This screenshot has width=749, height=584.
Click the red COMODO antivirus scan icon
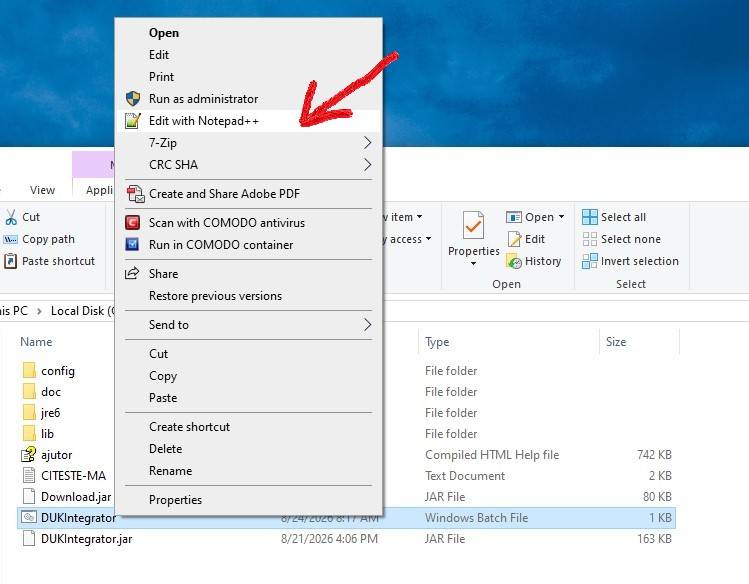pos(132,223)
